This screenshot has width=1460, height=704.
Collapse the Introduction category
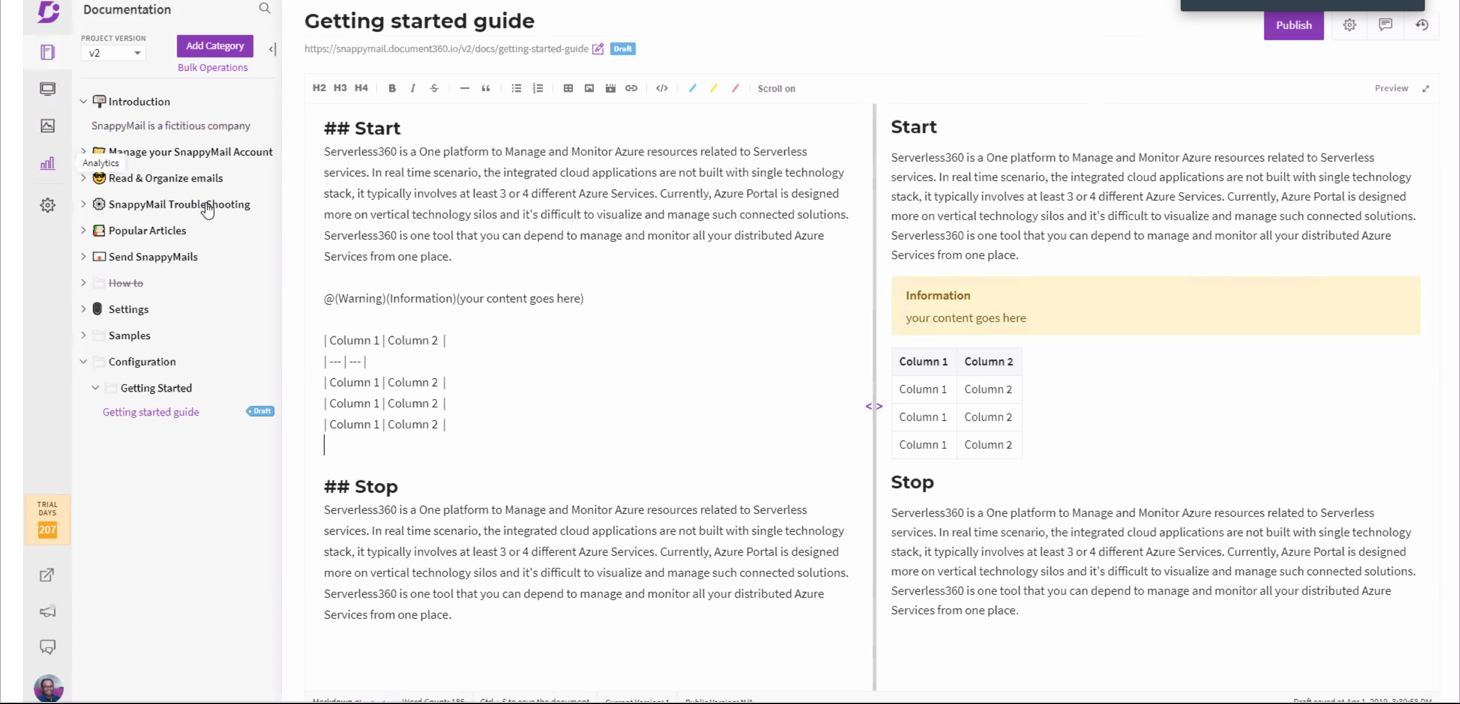(x=84, y=101)
